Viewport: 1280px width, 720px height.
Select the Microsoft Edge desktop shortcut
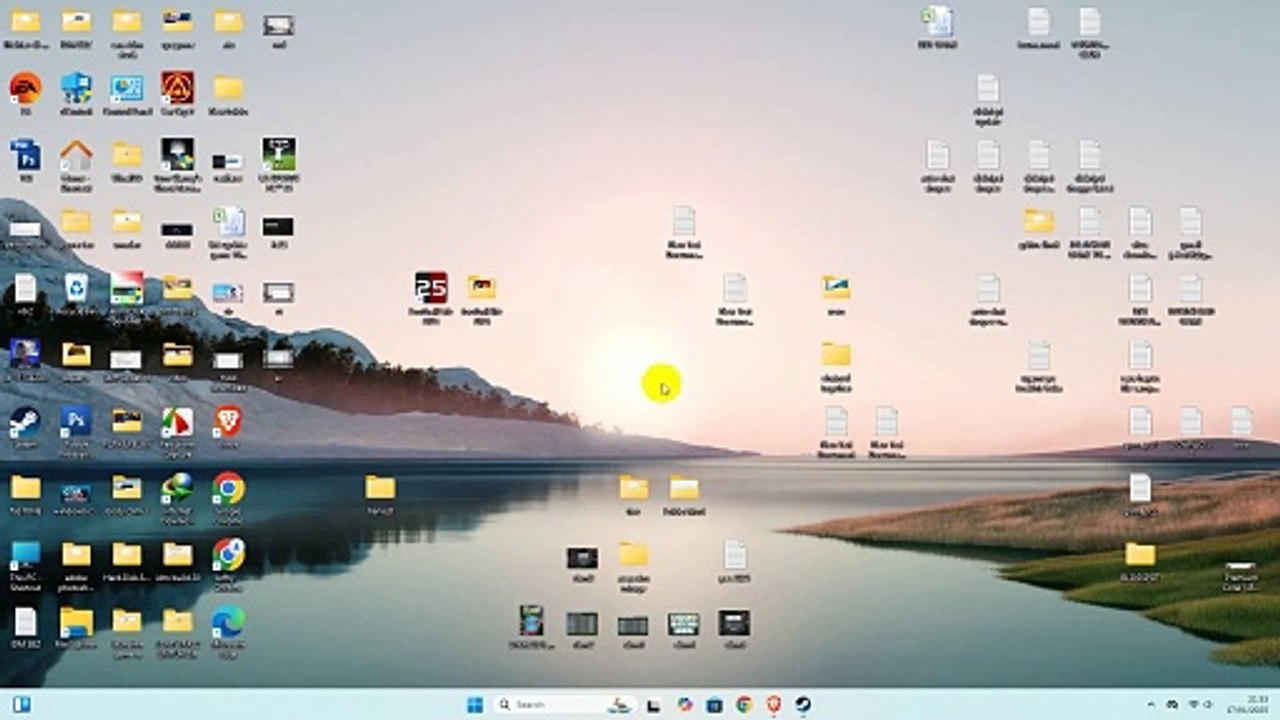[228, 621]
